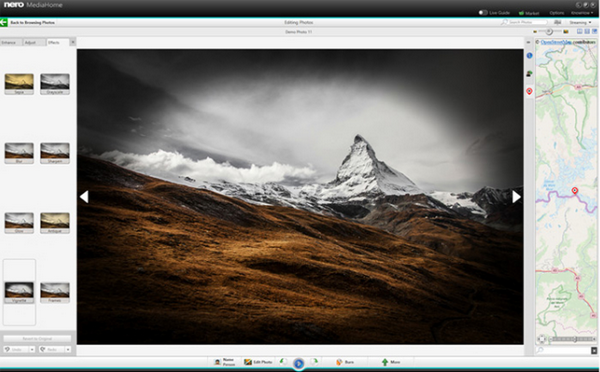This screenshot has height=372, width=600.
Task: Open the map location pin panel
Action: (529, 91)
